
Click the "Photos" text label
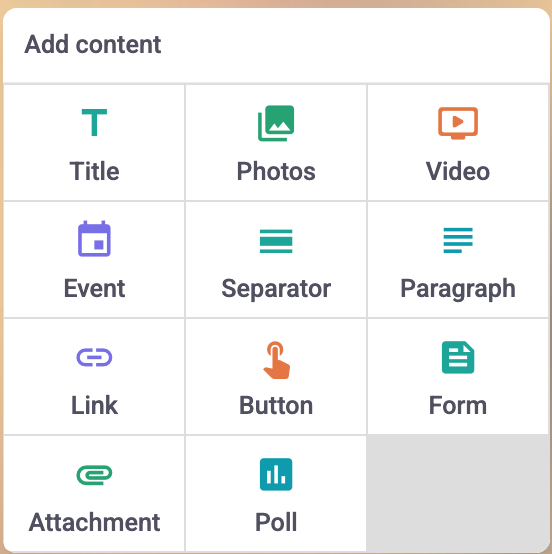pyautogui.click(x=276, y=171)
